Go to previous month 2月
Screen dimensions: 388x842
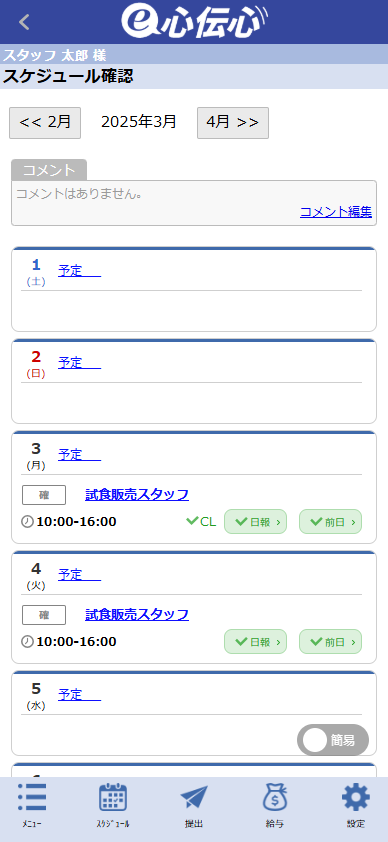pyautogui.click(x=45, y=123)
